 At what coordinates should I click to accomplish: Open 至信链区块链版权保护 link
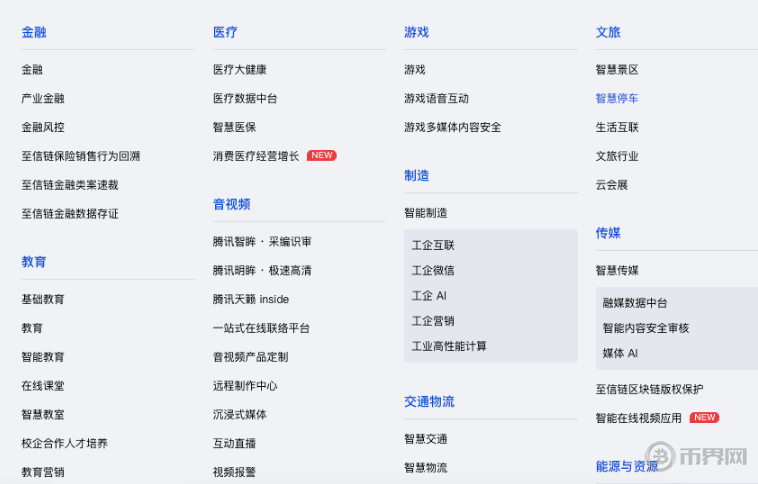point(650,389)
